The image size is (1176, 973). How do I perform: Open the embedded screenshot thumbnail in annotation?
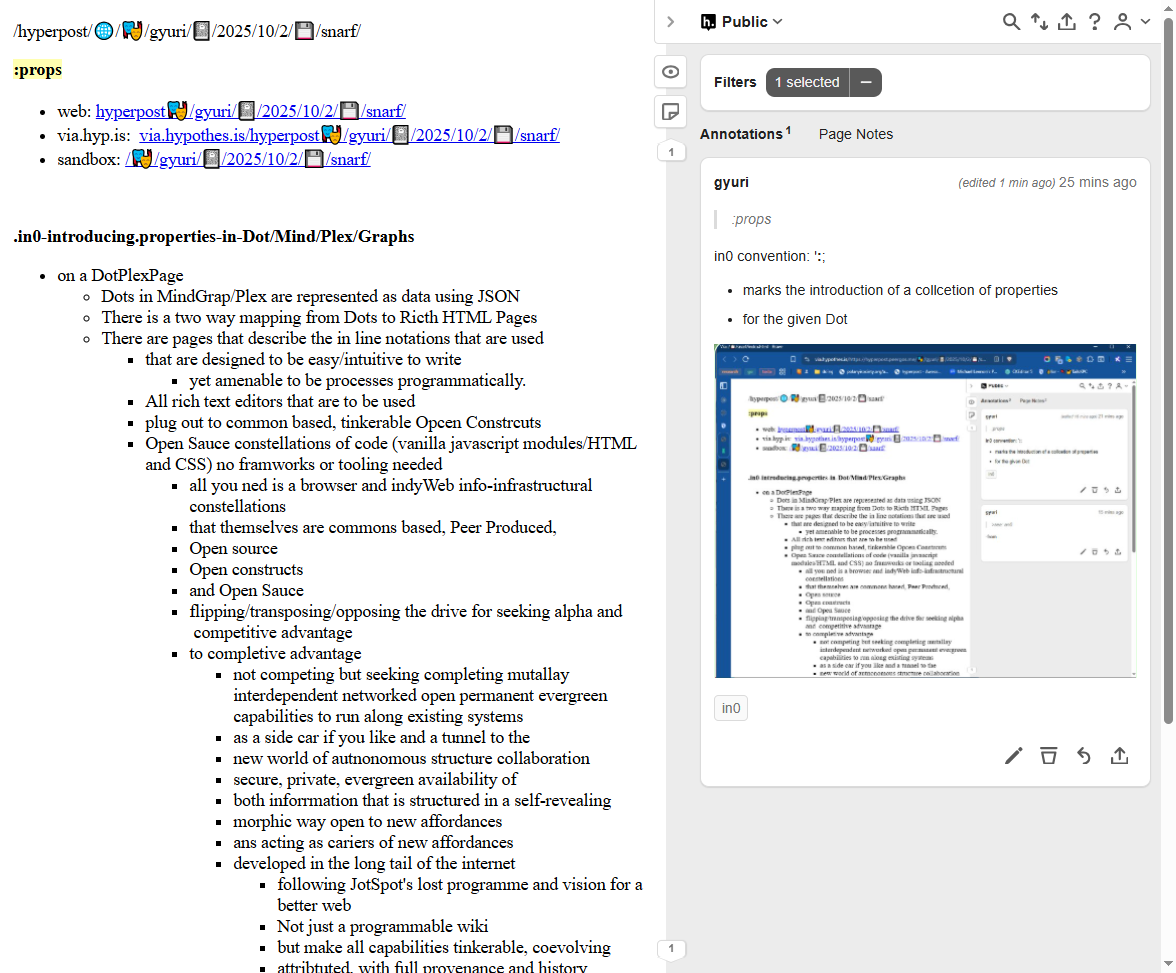click(925, 511)
